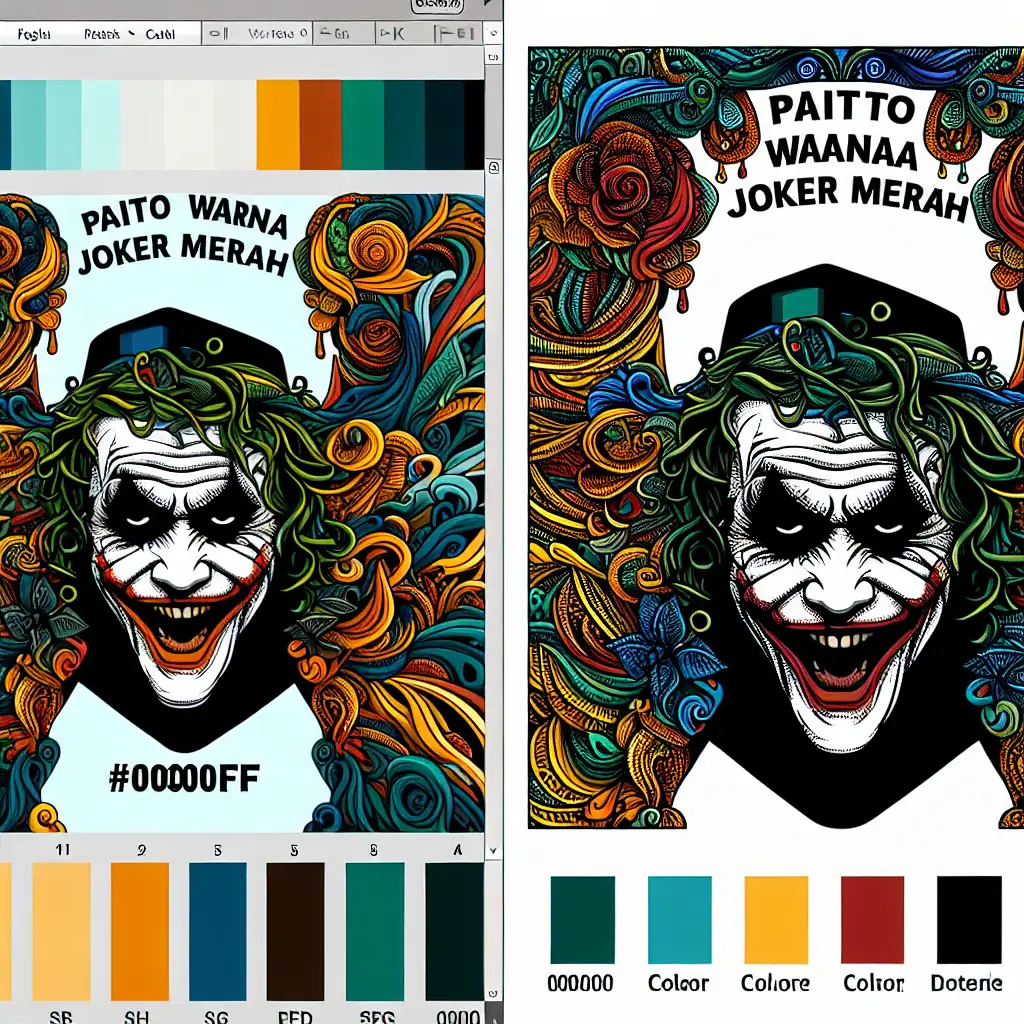The image size is (1024, 1024).
Task: Select the blue swatch labeled SG
Action: 217,931
